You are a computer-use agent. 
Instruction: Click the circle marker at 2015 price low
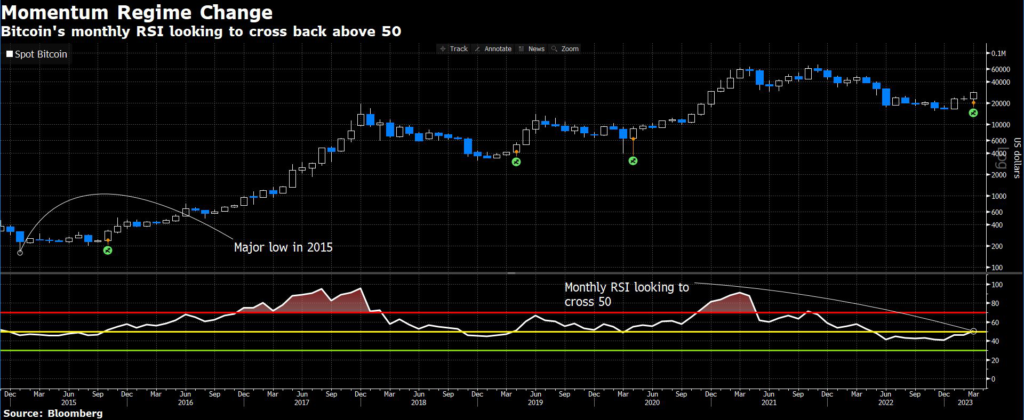pos(20,252)
